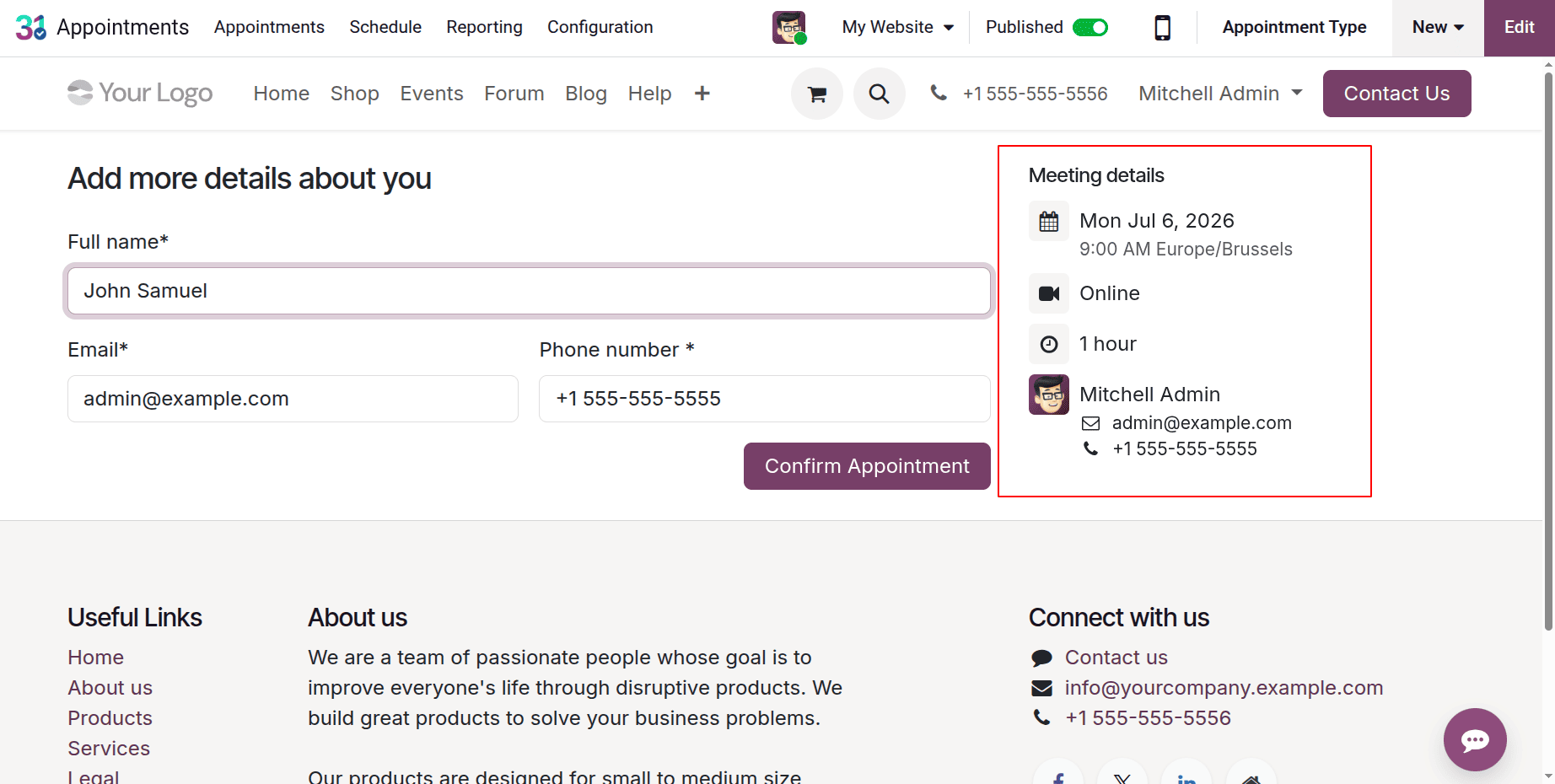
Task: Click the Edit button
Action: point(1520,27)
